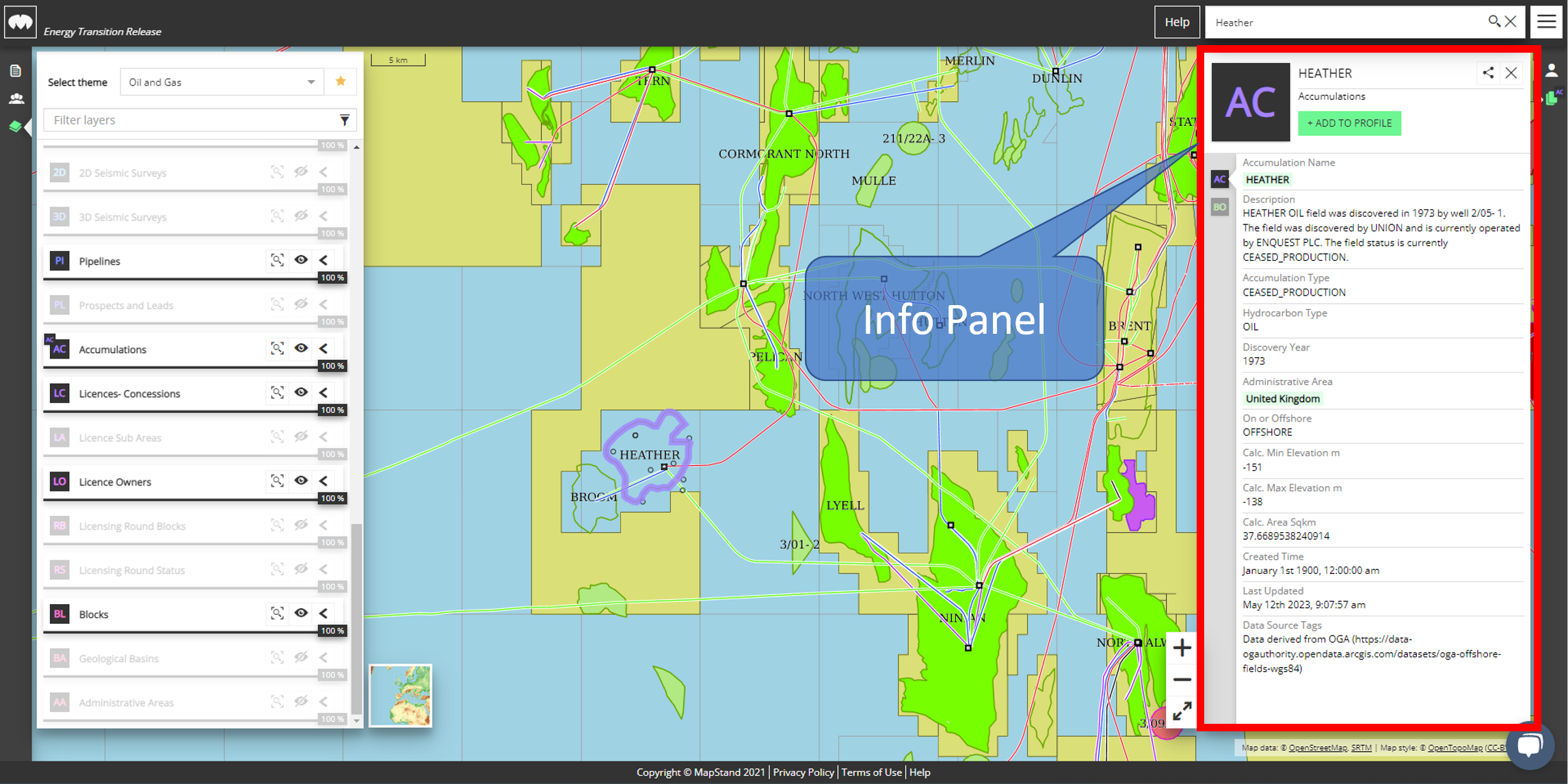Image resolution: width=1568 pixels, height=784 pixels.
Task: Click the filter funnel icon beside Filter layers
Action: click(345, 120)
